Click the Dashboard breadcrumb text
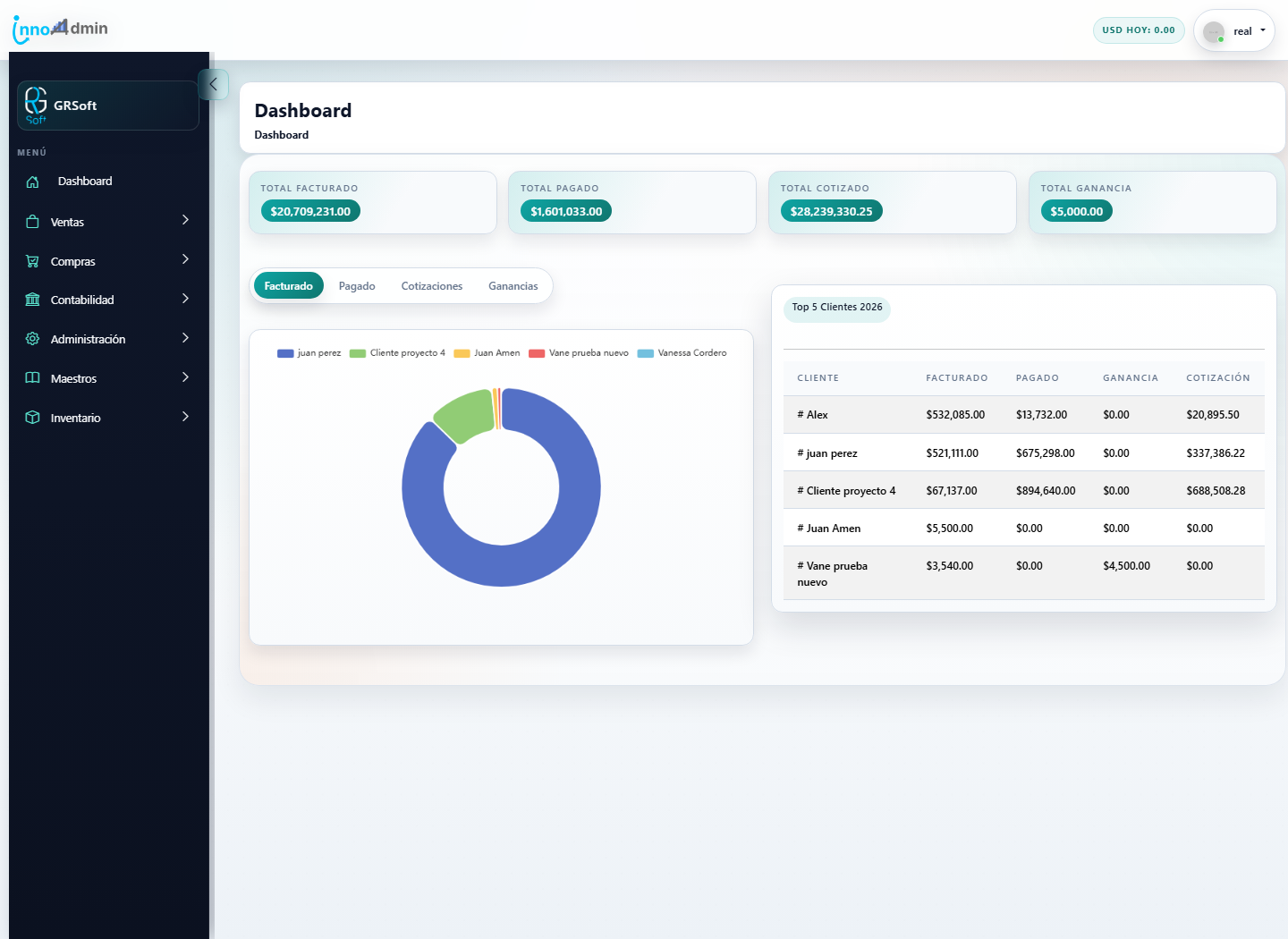 pos(282,135)
